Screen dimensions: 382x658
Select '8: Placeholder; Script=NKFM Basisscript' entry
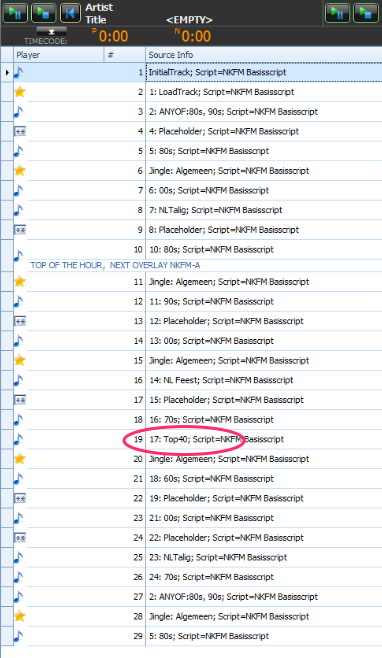(x=224, y=230)
